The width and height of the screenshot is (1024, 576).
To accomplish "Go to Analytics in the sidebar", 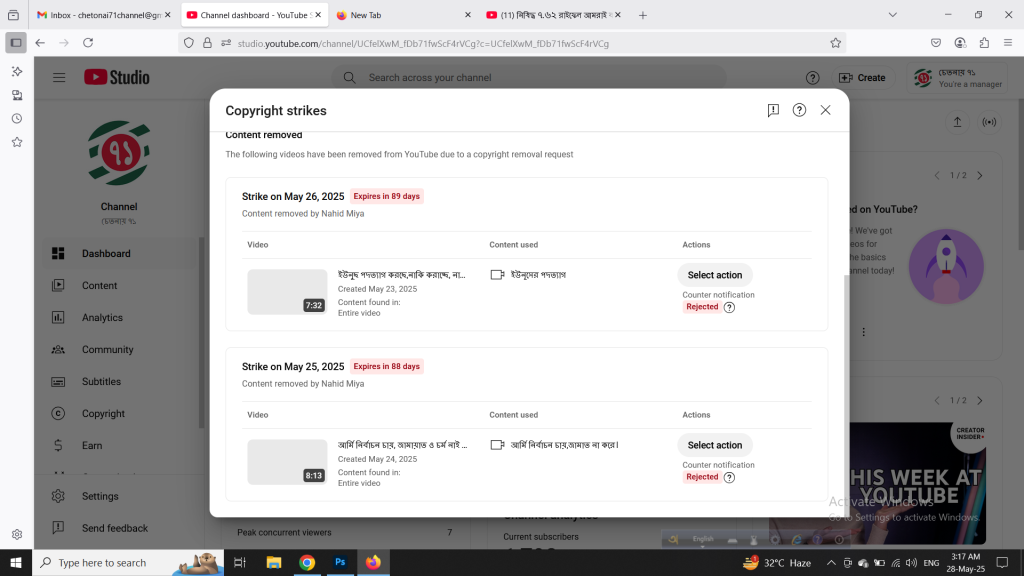I will tap(102, 318).
